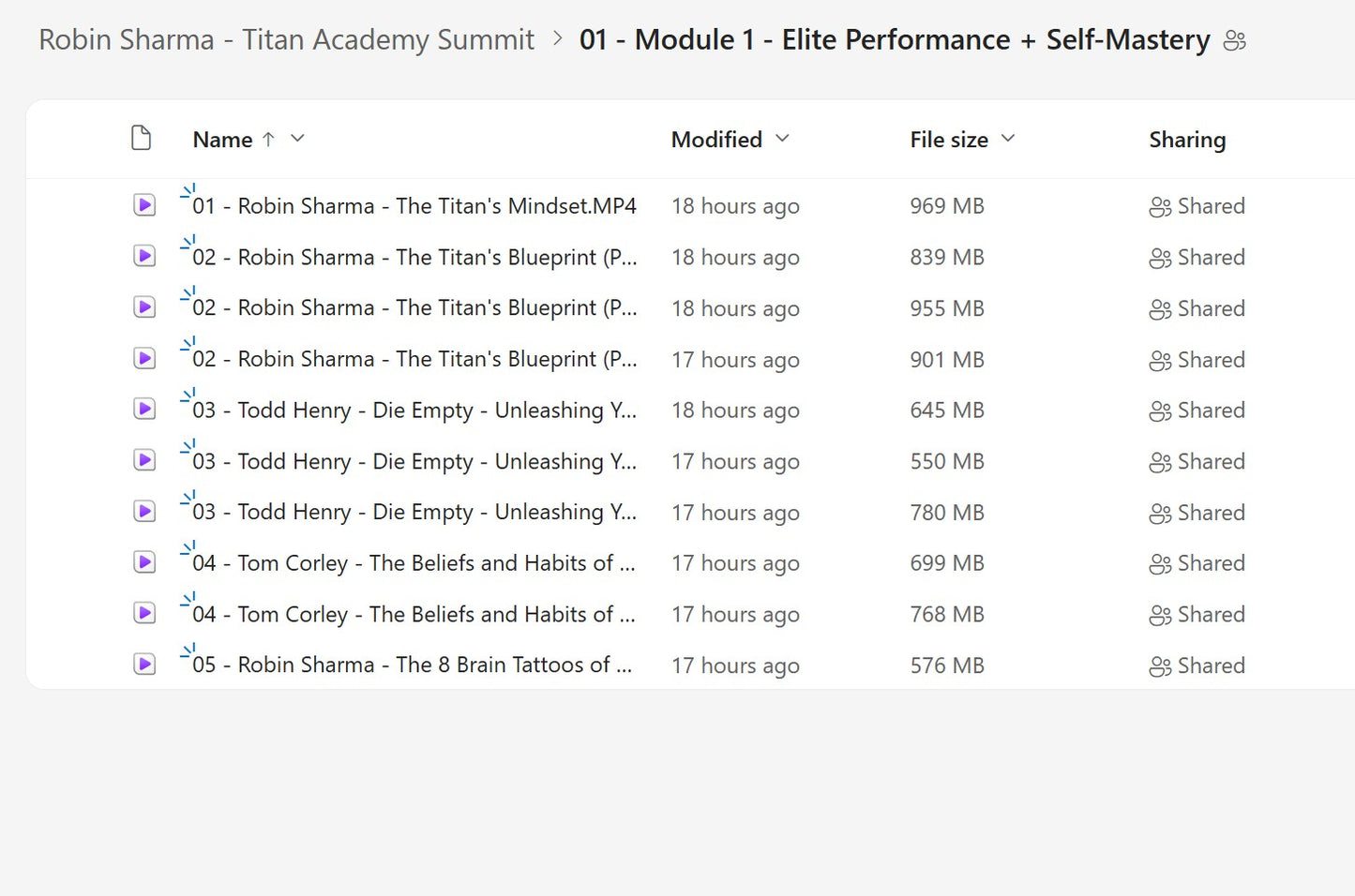Click the Shared icon on the 768 MB Tom Corley row
Screen dimensions: 1355x896
click(x=1160, y=614)
